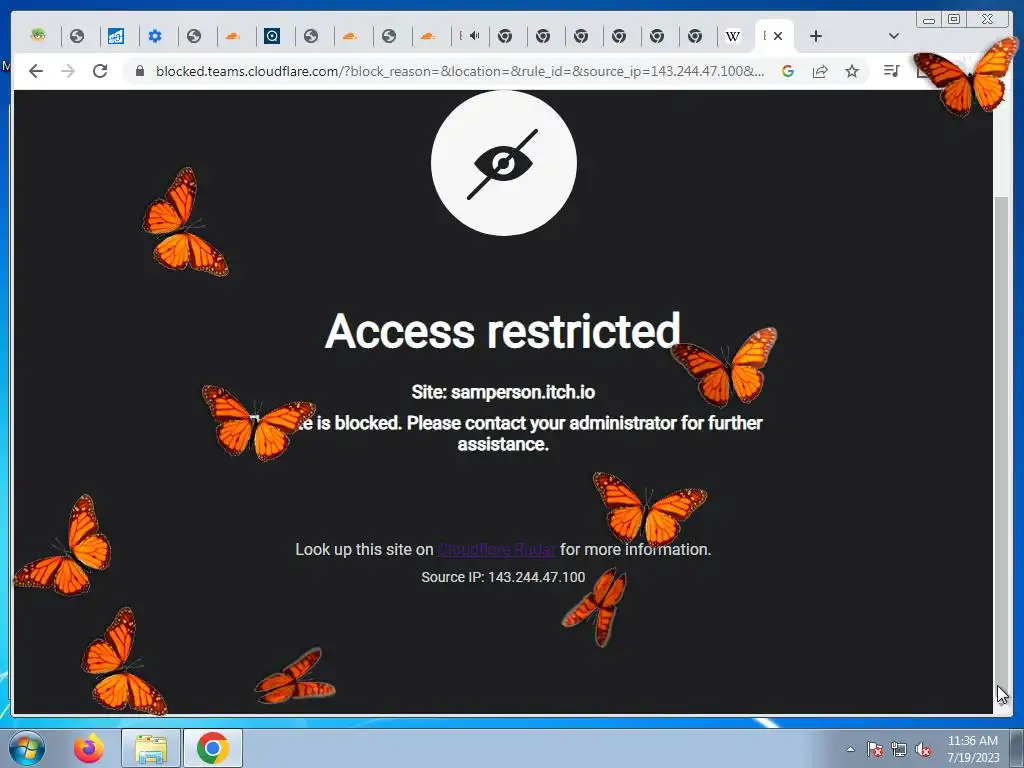The width and height of the screenshot is (1024, 768).
Task: Open the Action Center flag icon
Action: coord(874,749)
